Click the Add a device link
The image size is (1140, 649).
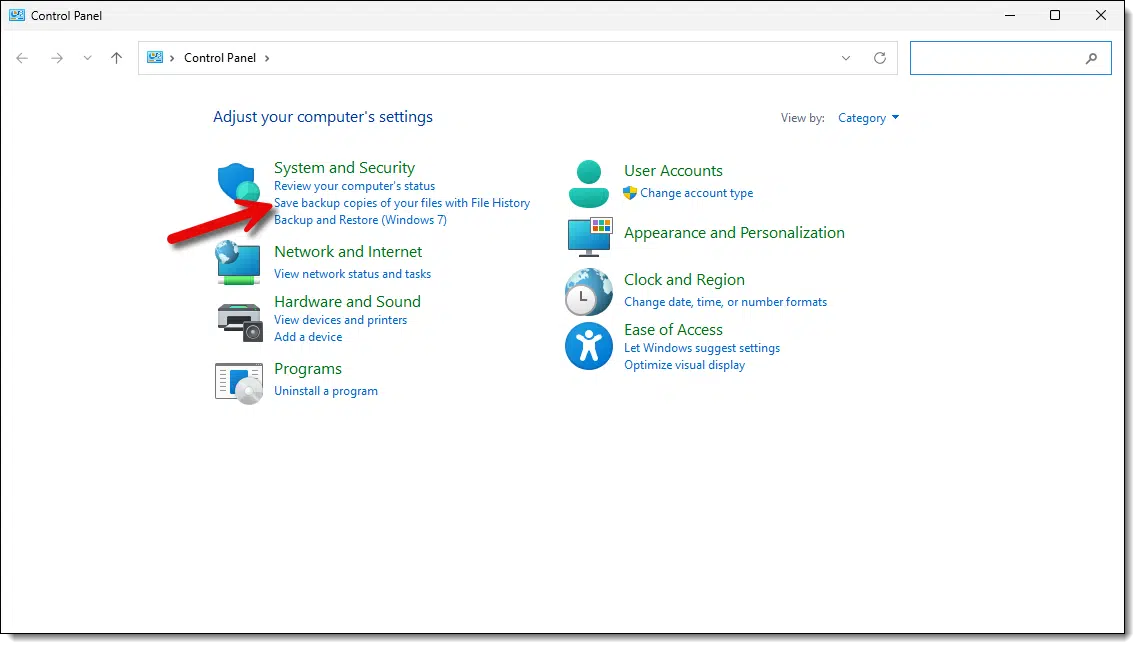[x=308, y=337]
